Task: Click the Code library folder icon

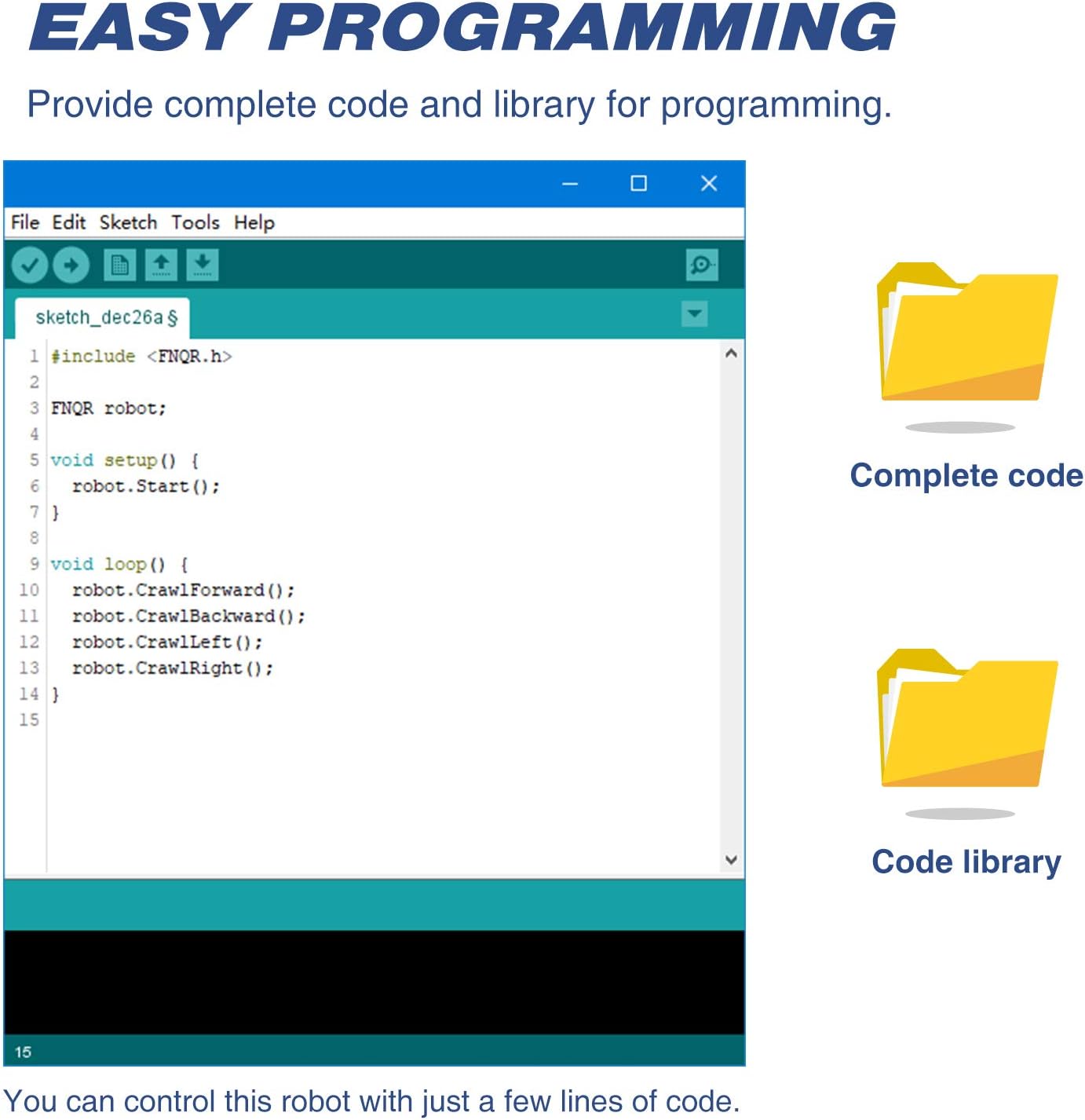Action: (x=967, y=719)
